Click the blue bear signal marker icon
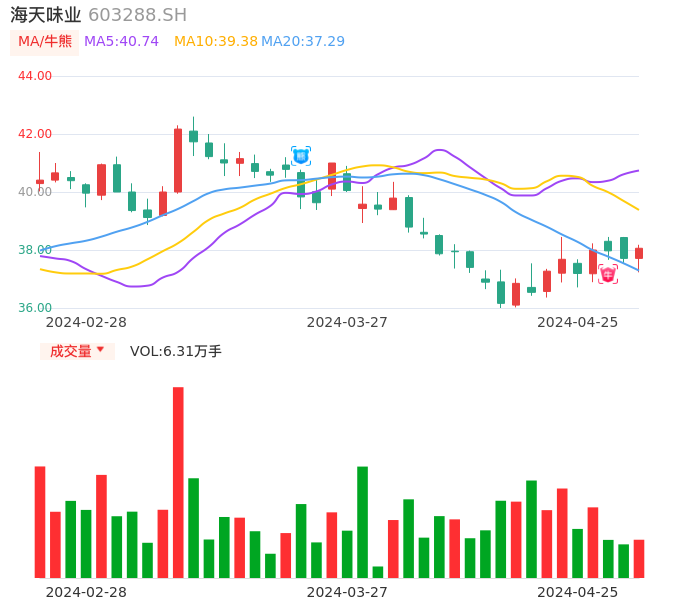This screenshot has width=686, height=606. [x=300, y=155]
